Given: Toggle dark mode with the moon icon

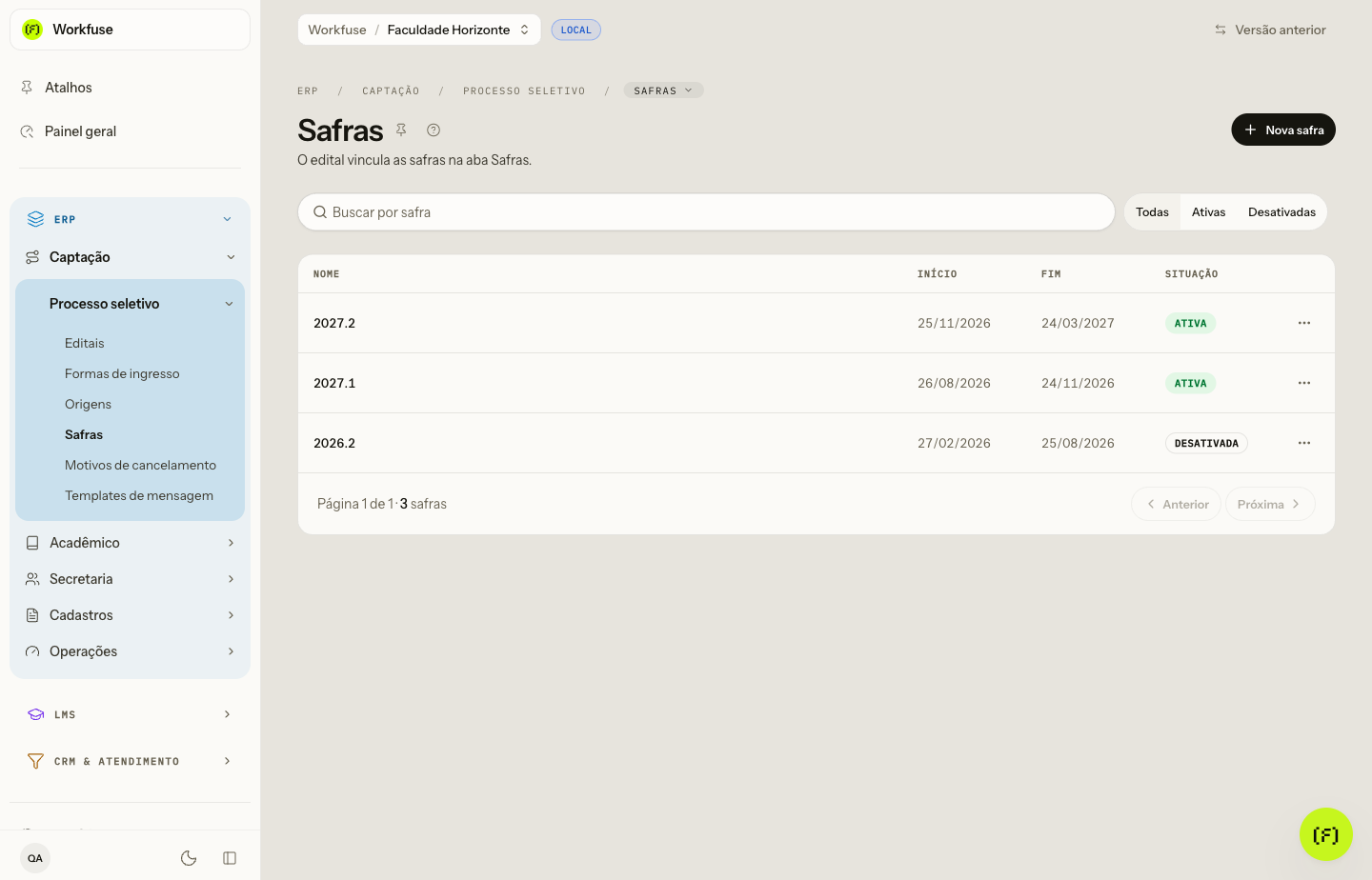Looking at the screenshot, I should click(189, 858).
